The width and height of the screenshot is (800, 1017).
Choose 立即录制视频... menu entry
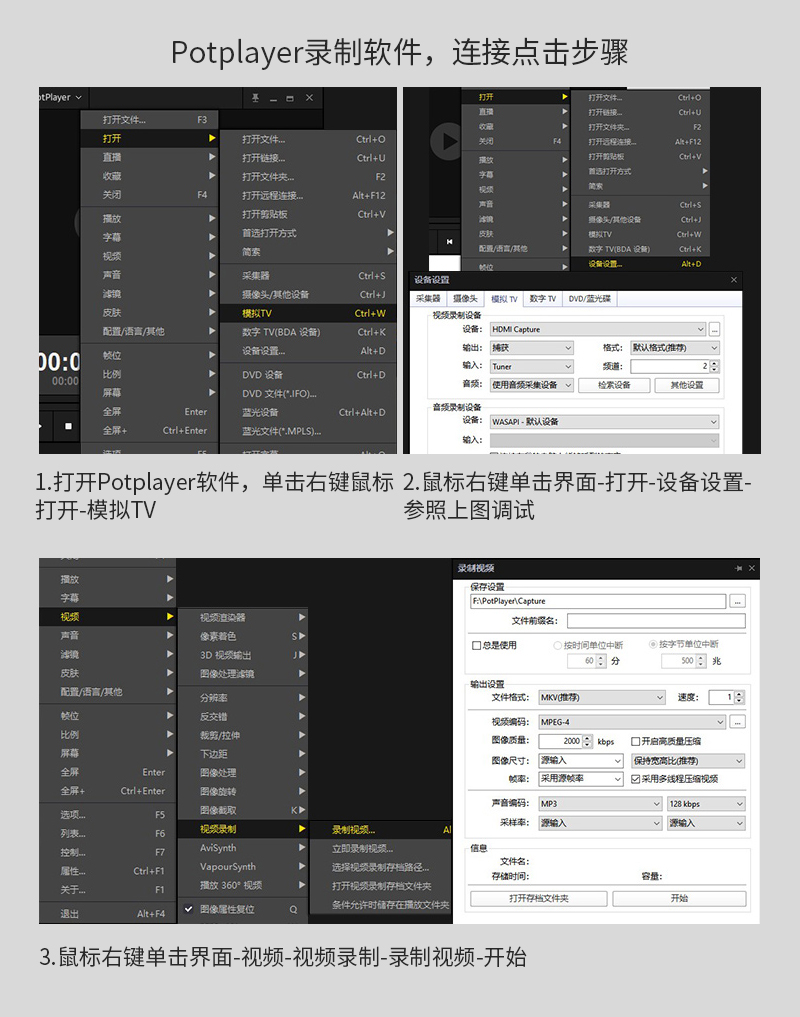381,848
